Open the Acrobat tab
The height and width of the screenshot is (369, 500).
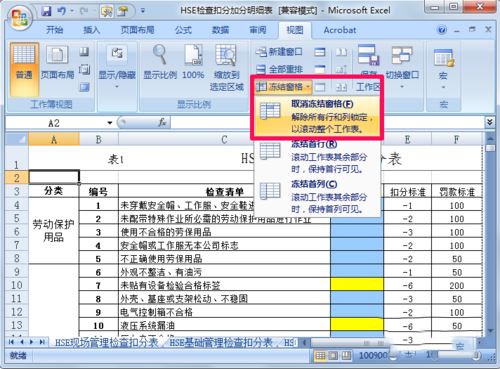pyautogui.click(x=340, y=30)
